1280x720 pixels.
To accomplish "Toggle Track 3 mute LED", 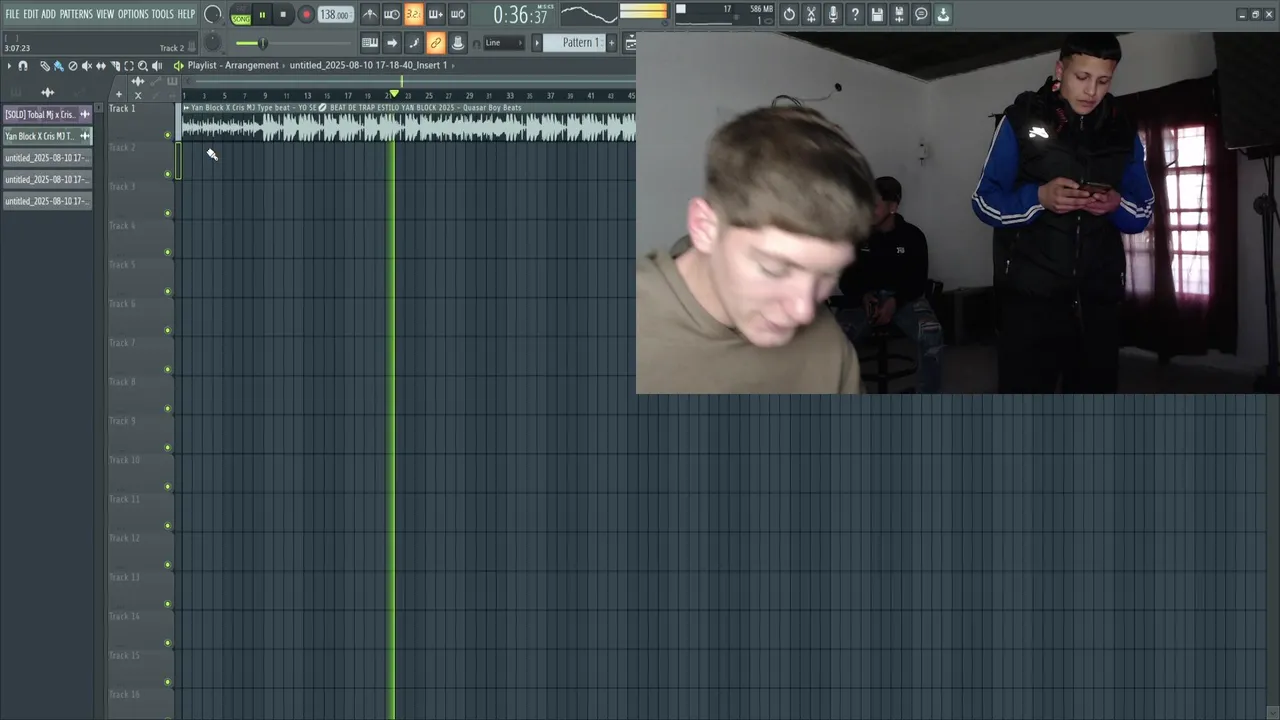I will tap(168, 213).
